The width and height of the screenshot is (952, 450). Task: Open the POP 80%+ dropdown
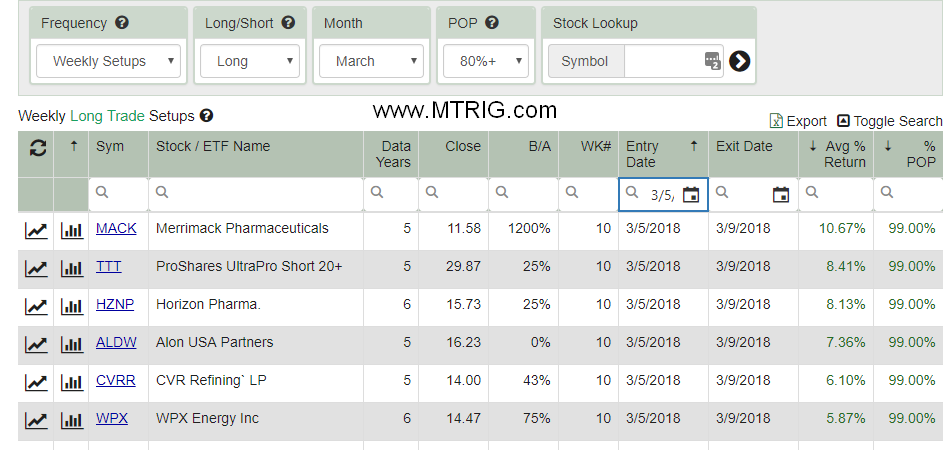click(x=486, y=61)
